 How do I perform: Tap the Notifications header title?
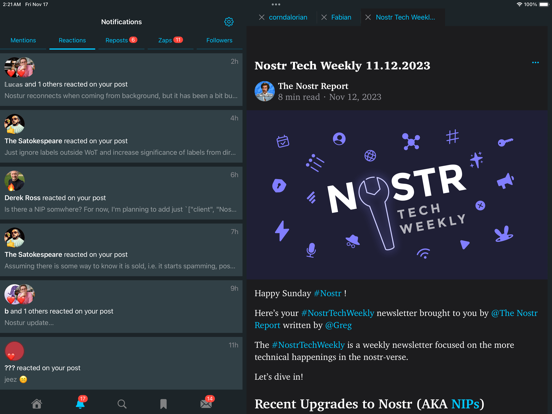(x=121, y=22)
